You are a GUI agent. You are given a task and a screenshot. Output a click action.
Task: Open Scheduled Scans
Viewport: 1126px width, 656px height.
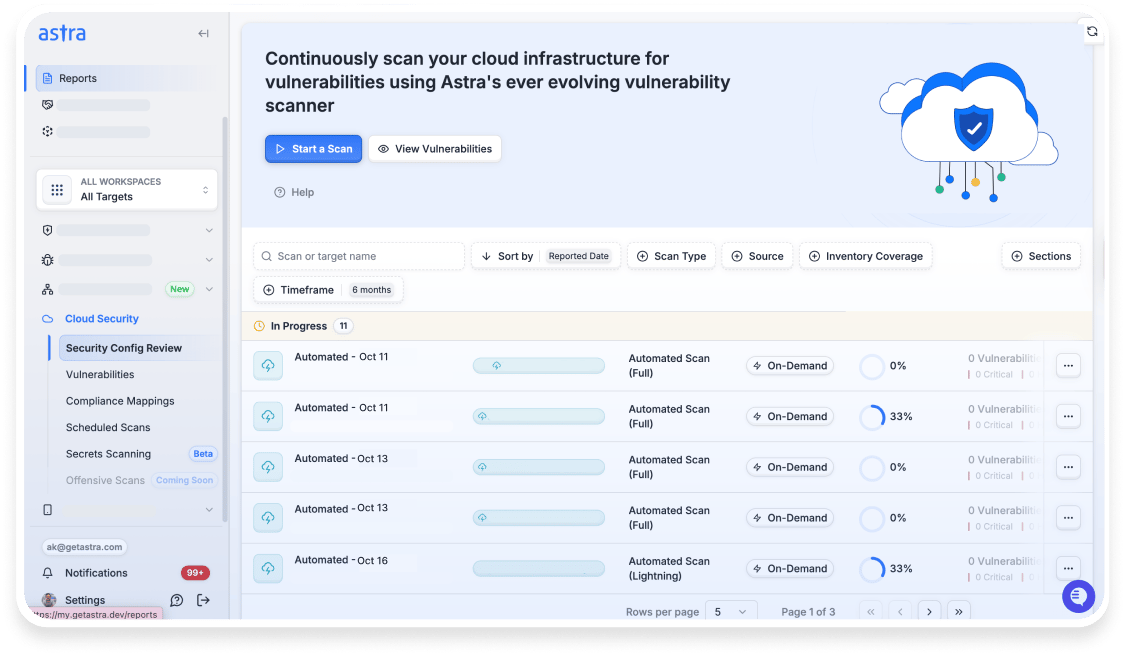click(108, 428)
